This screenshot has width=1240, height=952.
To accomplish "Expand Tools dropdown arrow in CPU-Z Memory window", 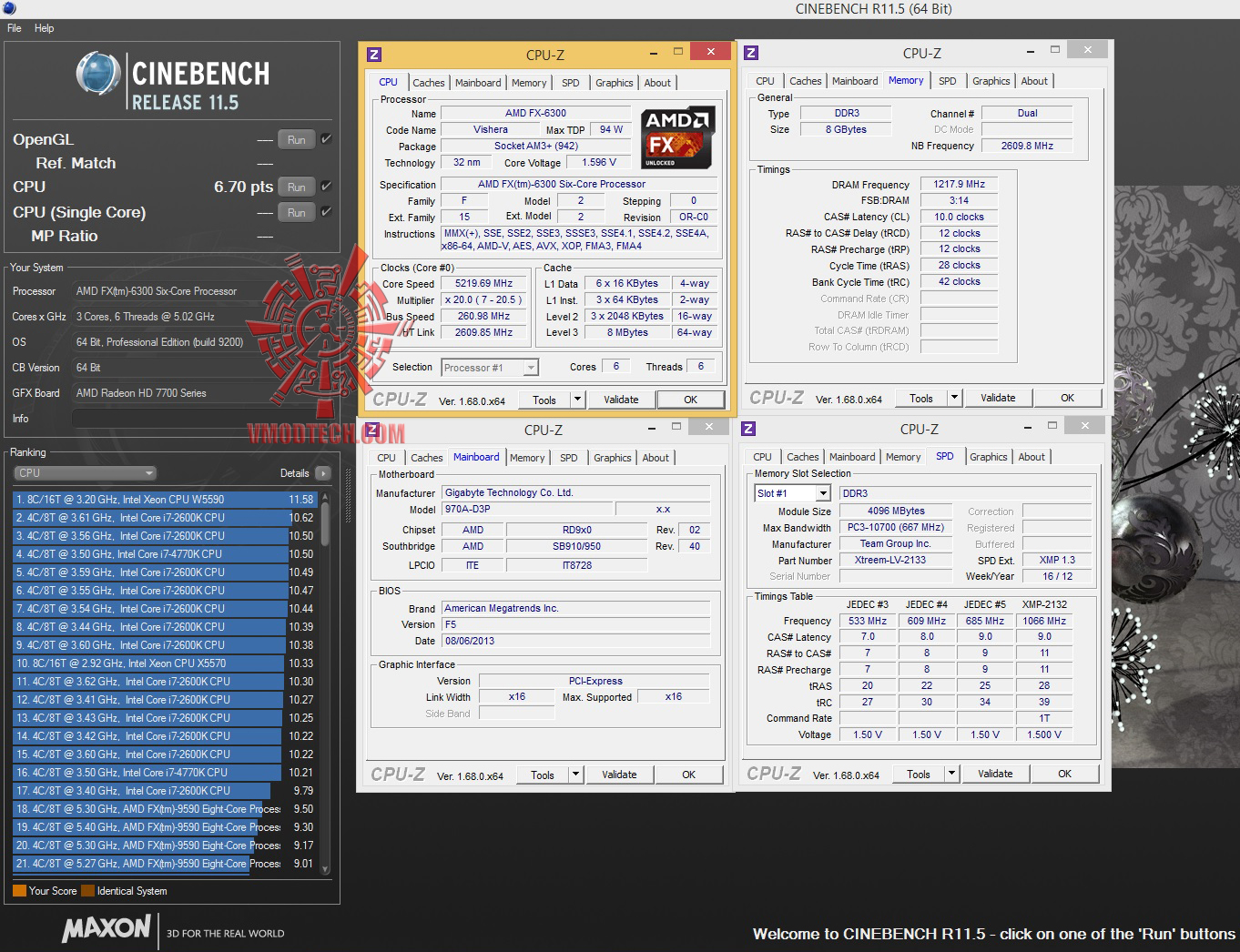I will pos(954,398).
